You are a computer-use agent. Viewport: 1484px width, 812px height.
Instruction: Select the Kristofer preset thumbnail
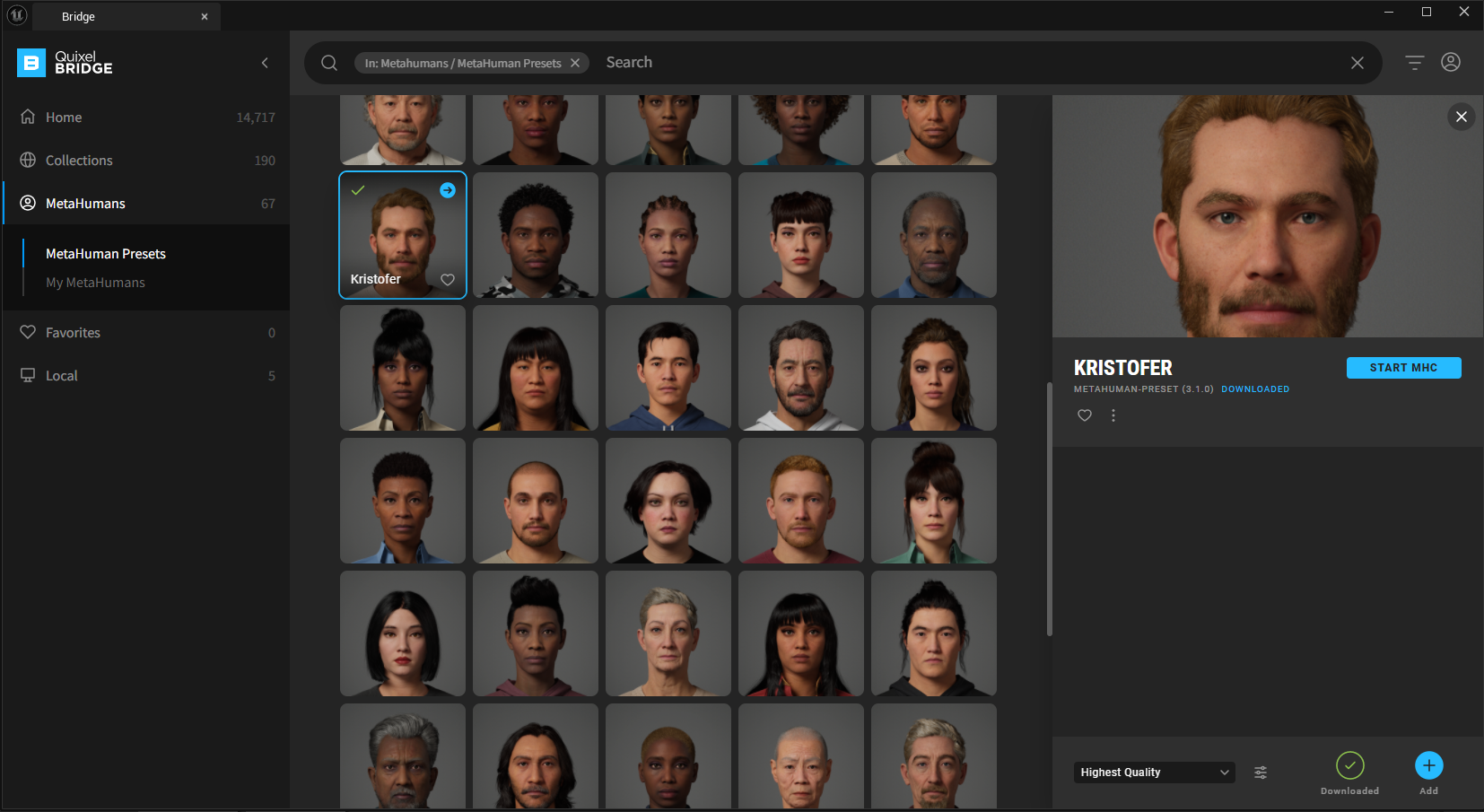[x=403, y=235]
